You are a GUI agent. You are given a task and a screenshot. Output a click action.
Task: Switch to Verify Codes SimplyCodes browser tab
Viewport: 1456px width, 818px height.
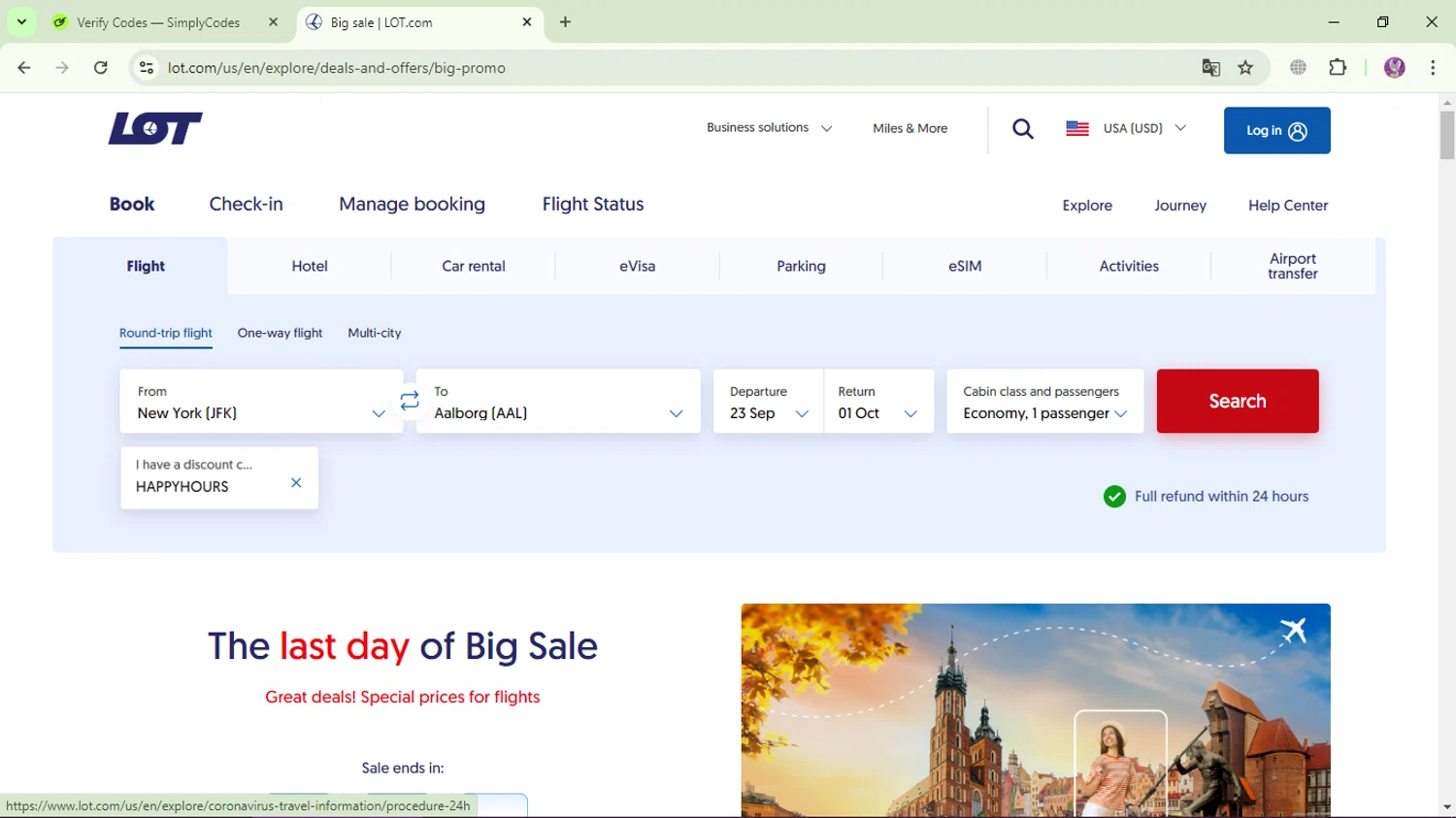pos(167,22)
